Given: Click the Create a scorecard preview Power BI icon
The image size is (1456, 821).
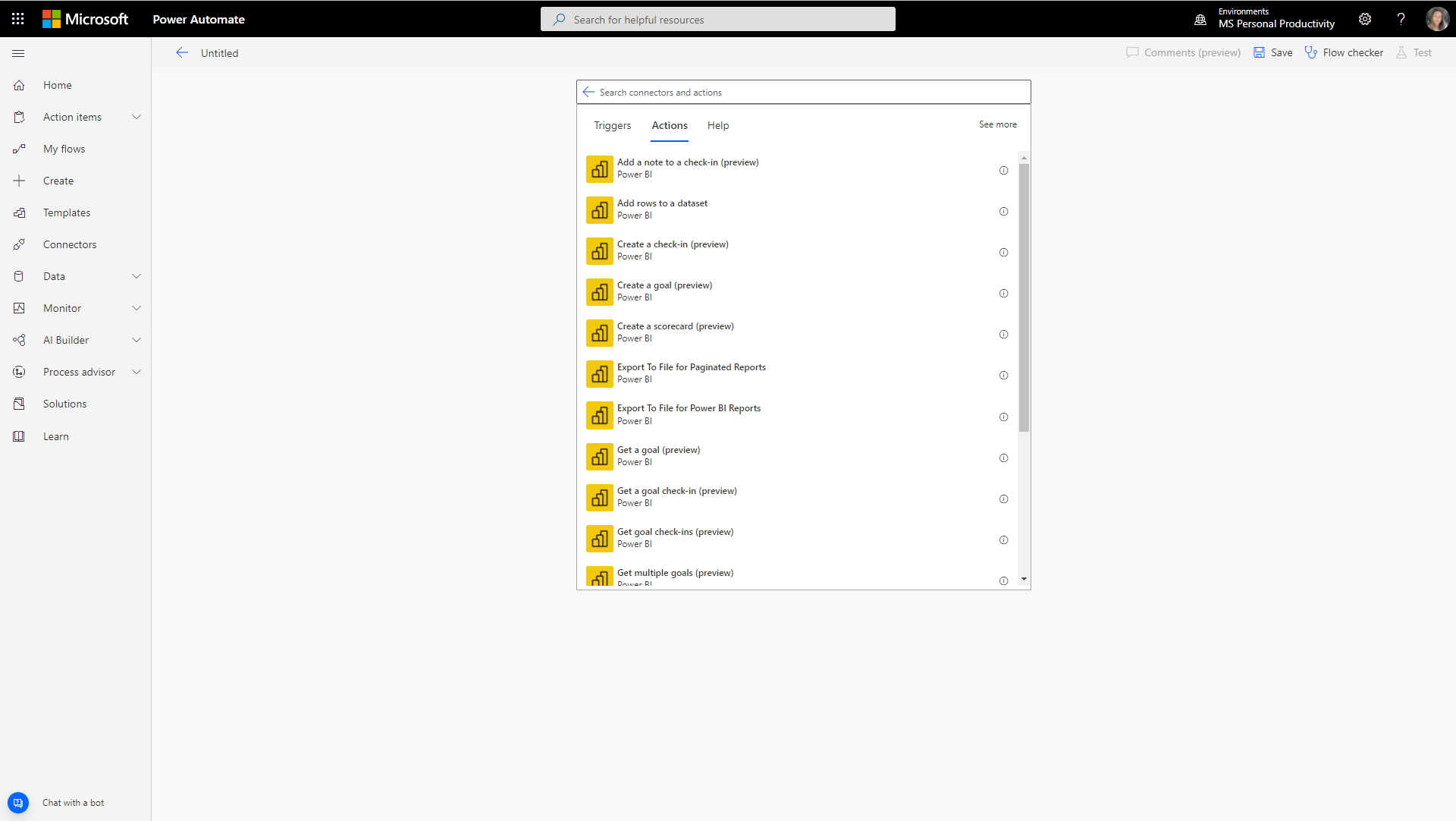Looking at the screenshot, I should (599, 333).
